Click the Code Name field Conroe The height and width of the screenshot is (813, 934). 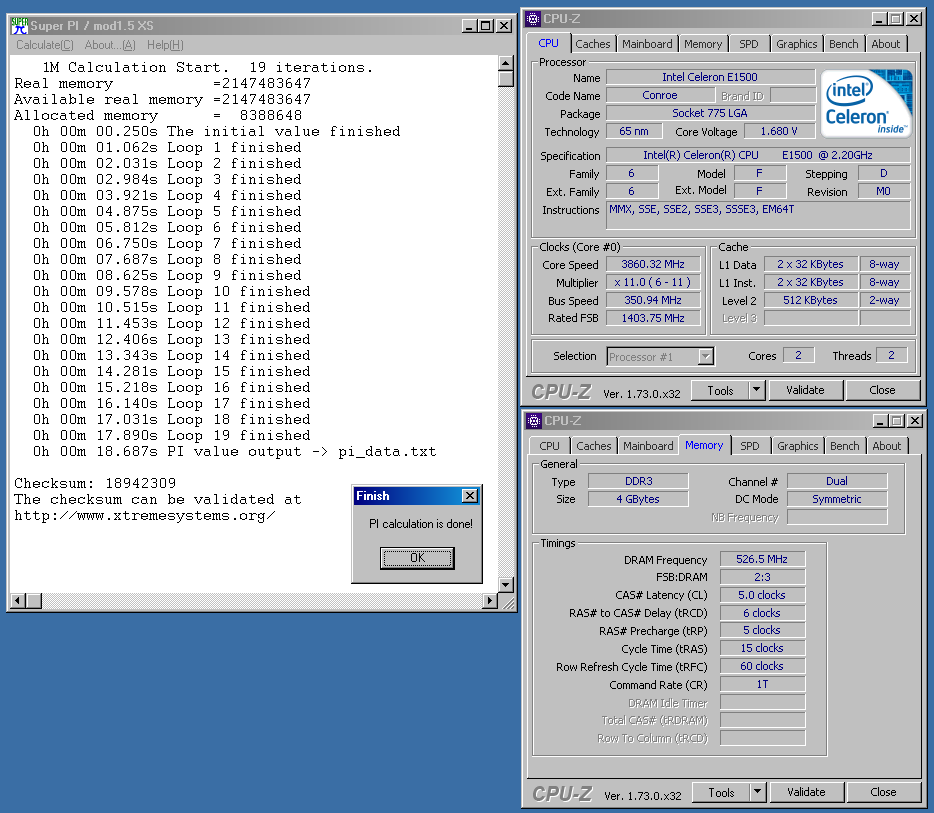click(660, 95)
